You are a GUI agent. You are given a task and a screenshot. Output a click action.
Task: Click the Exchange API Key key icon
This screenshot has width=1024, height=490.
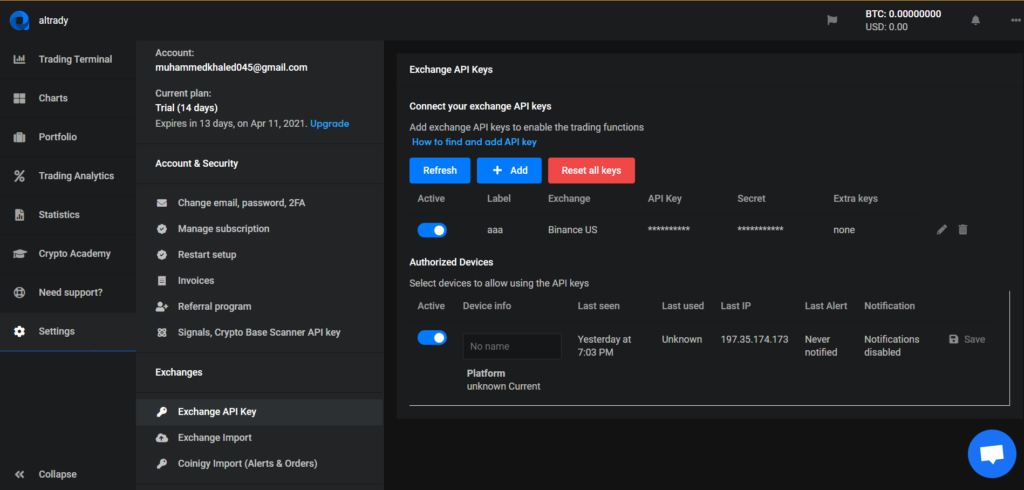pos(162,412)
